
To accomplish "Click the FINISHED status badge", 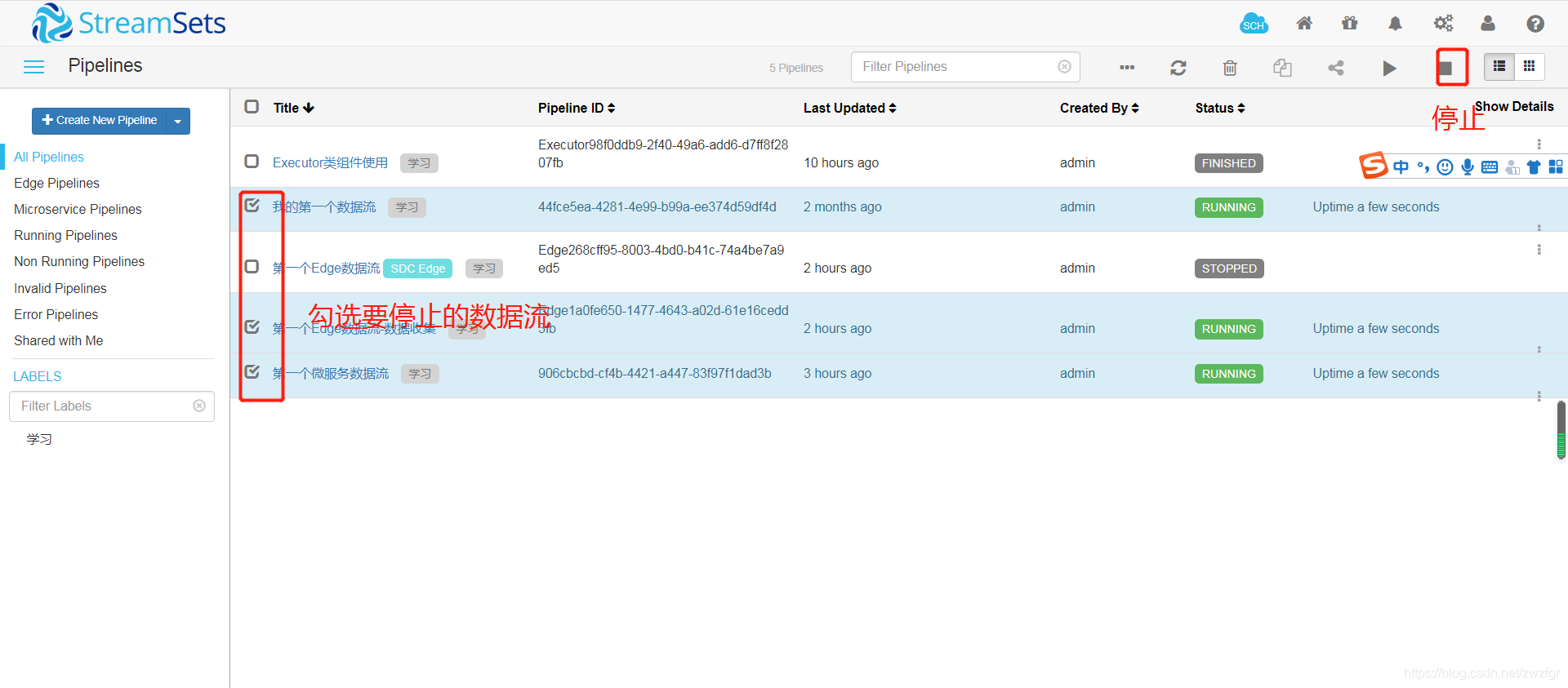I will (x=1229, y=163).
